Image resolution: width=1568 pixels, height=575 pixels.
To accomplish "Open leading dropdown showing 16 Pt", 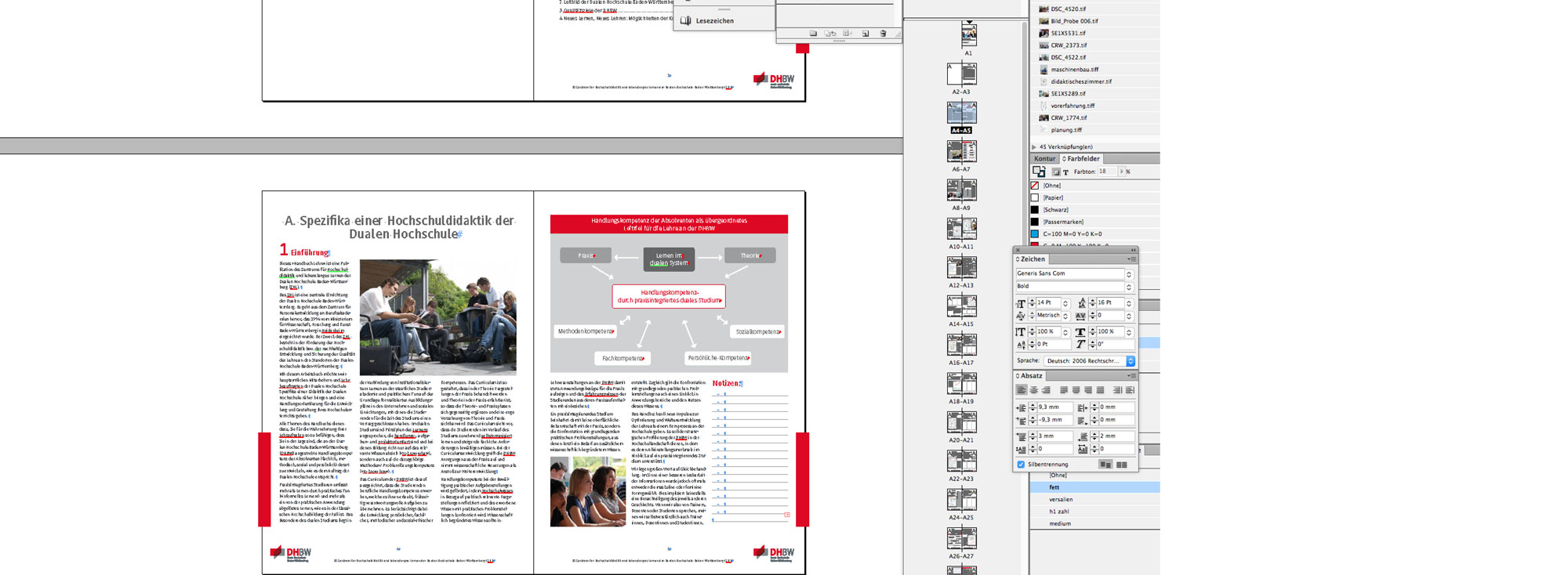I will pos(1129,302).
